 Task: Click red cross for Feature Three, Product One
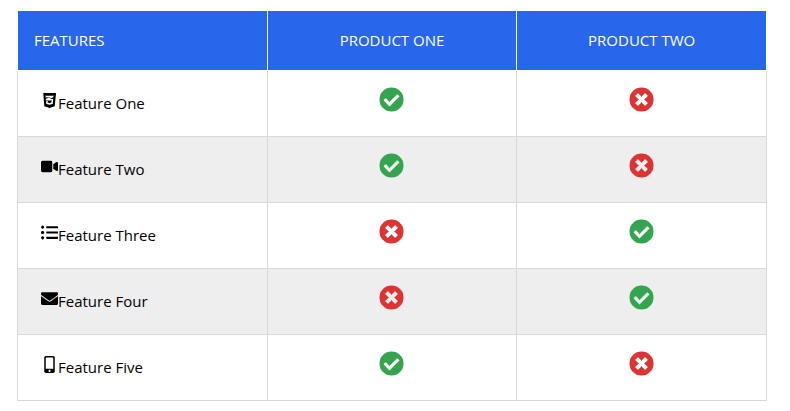point(391,232)
